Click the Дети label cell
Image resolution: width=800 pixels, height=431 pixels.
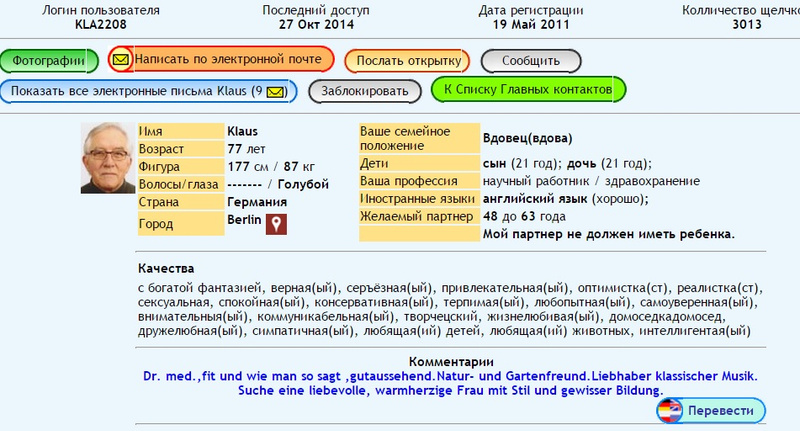click(419, 163)
